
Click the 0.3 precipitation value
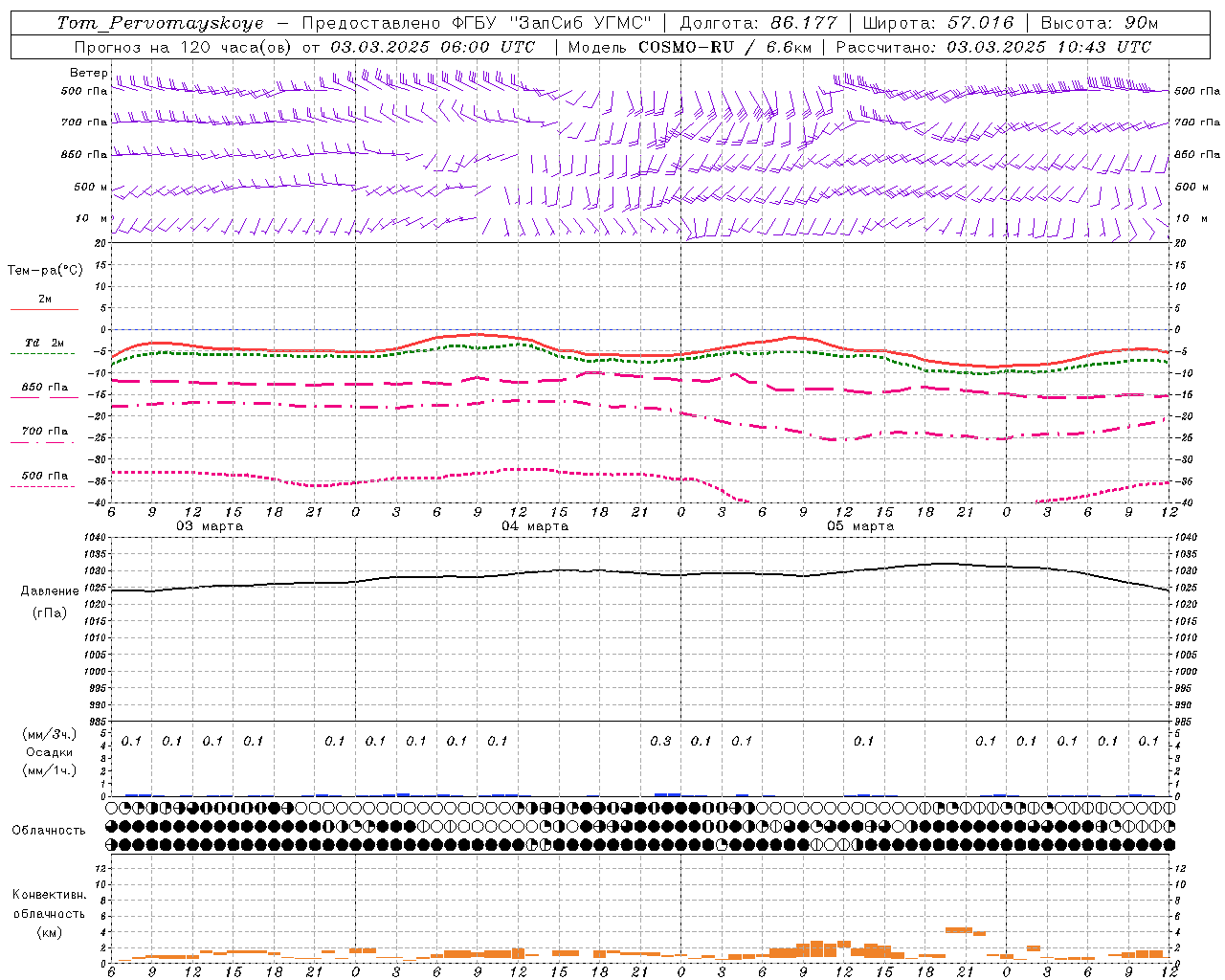point(660,742)
